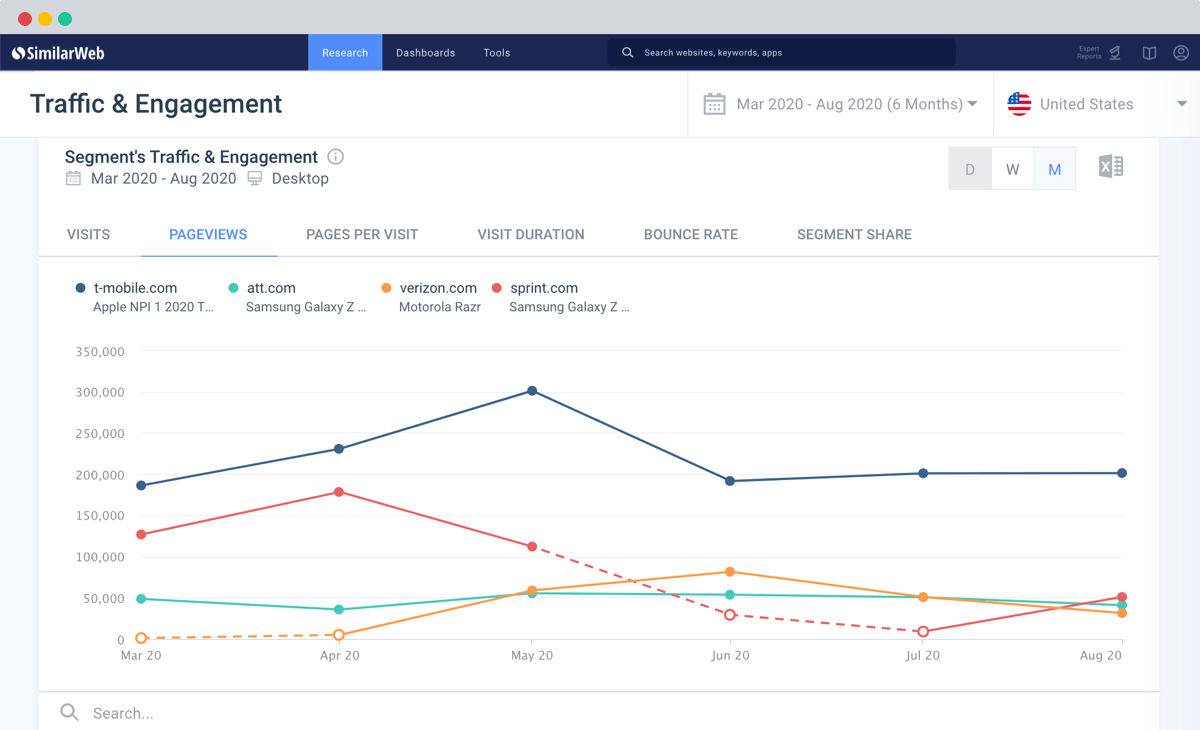Click Motorola Razr segment text
This screenshot has width=1200, height=730.
pos(440,308)
